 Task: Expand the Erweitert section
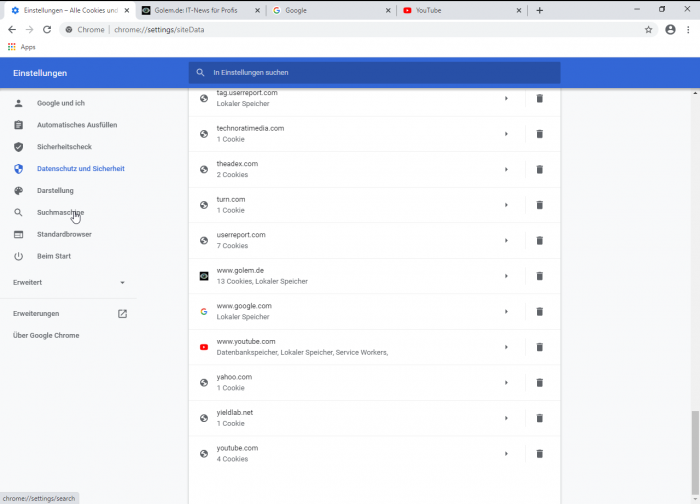(x=69, y=283)
